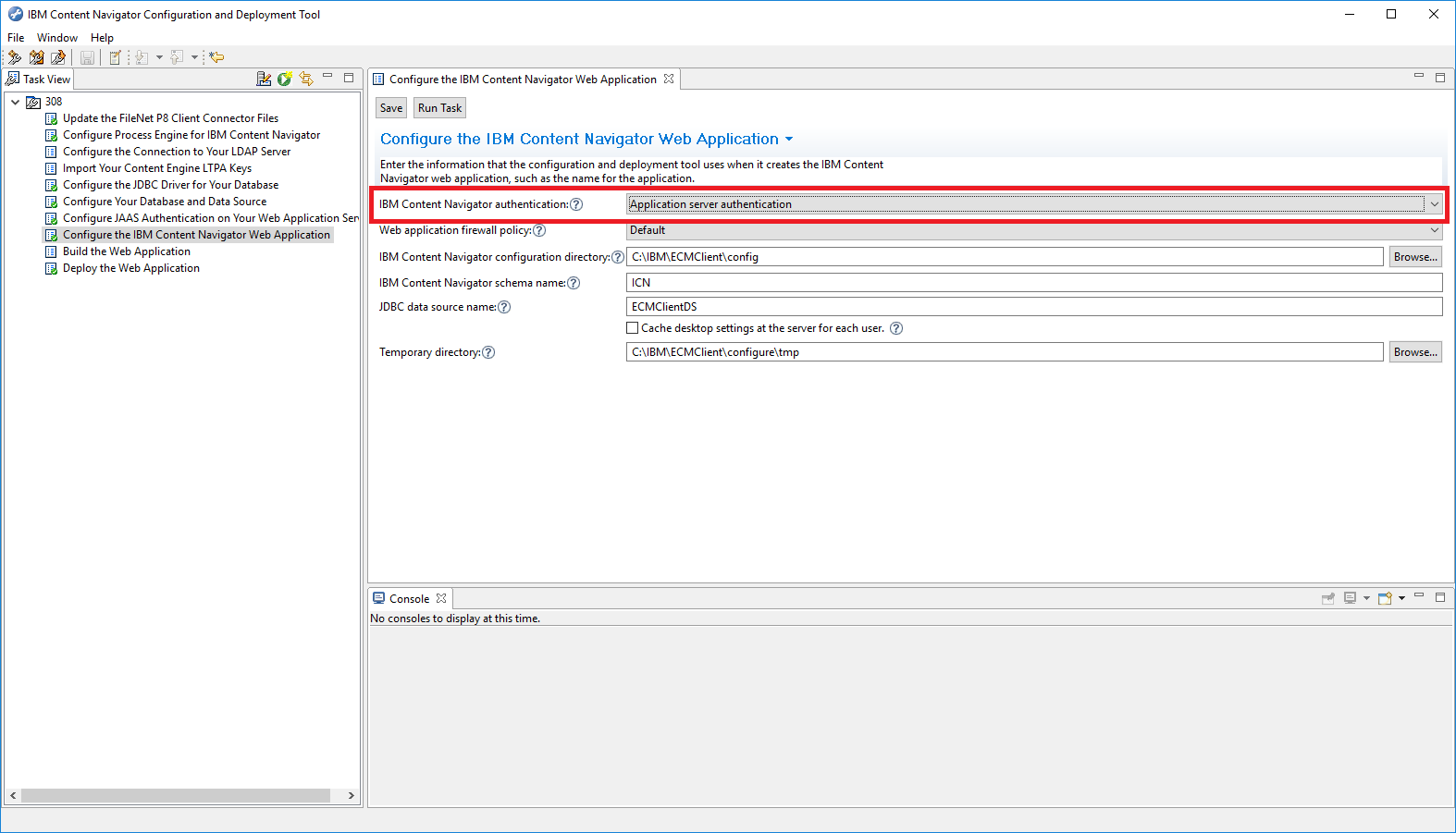The height and width of the screenshot is (833, 1456).
Task: Select Build the Web Application task
Action: pyautogui.click(x=127, y=251)
